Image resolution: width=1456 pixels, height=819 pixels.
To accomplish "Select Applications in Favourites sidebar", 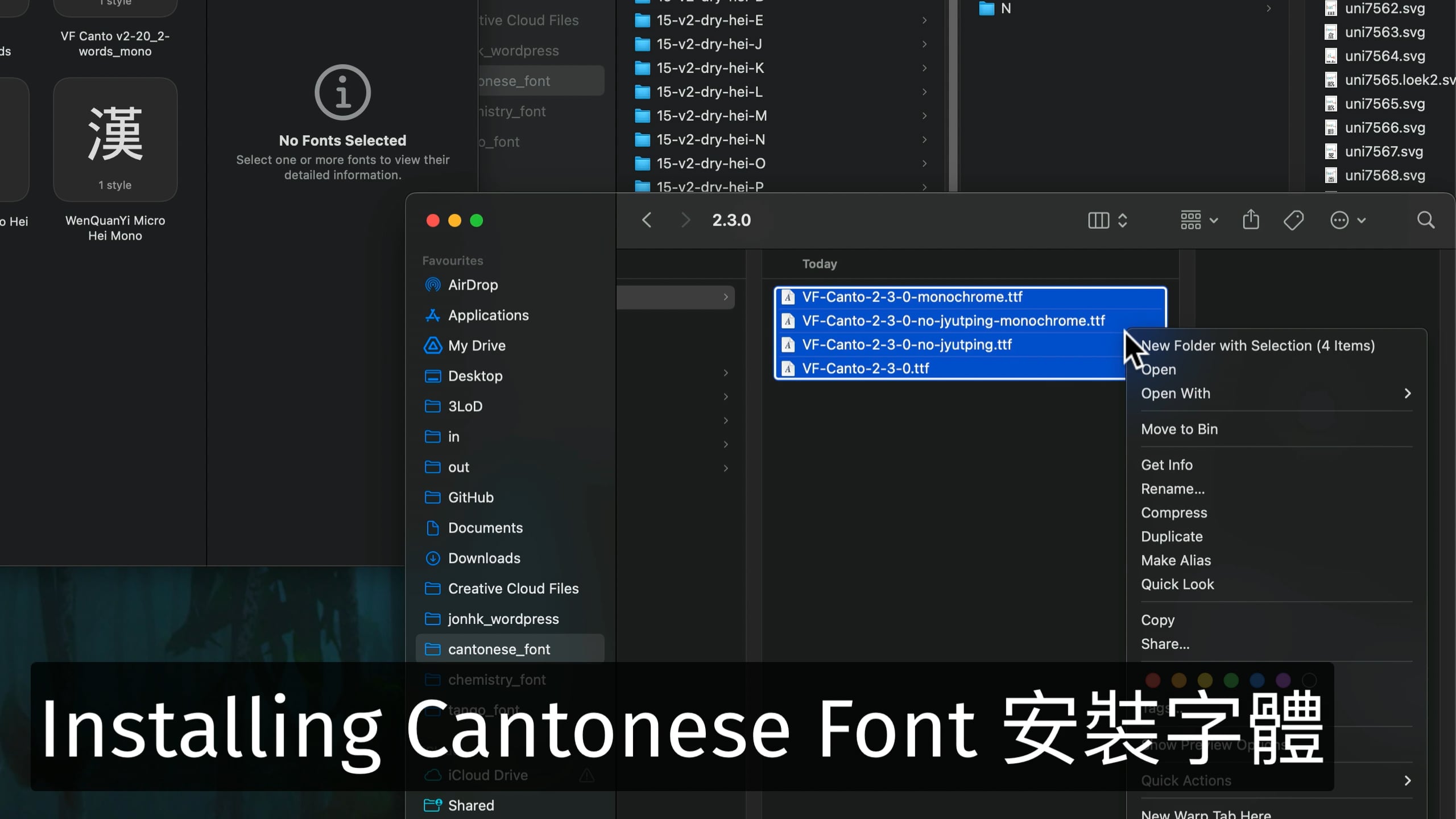I will click(488, 315).
